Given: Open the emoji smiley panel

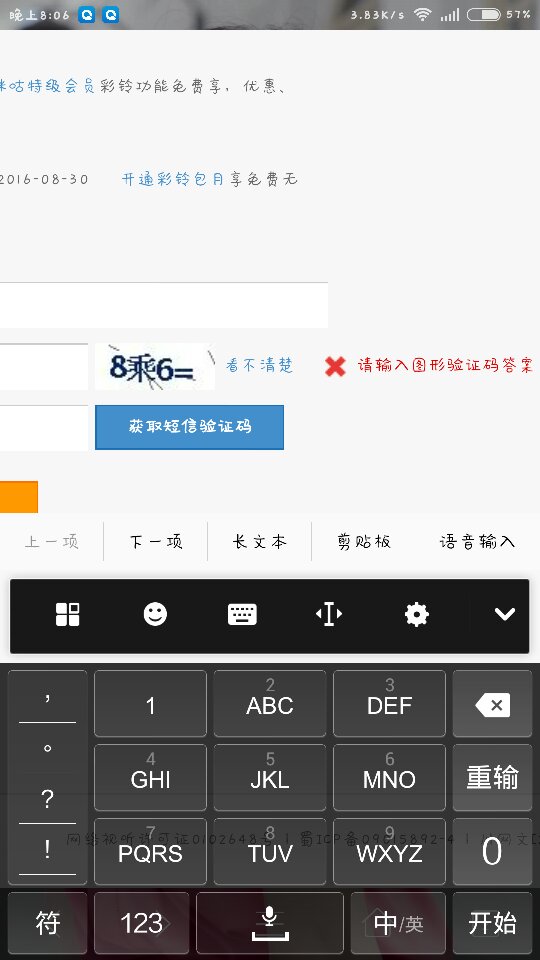Looking at the screenshot, I should (155, 614).
